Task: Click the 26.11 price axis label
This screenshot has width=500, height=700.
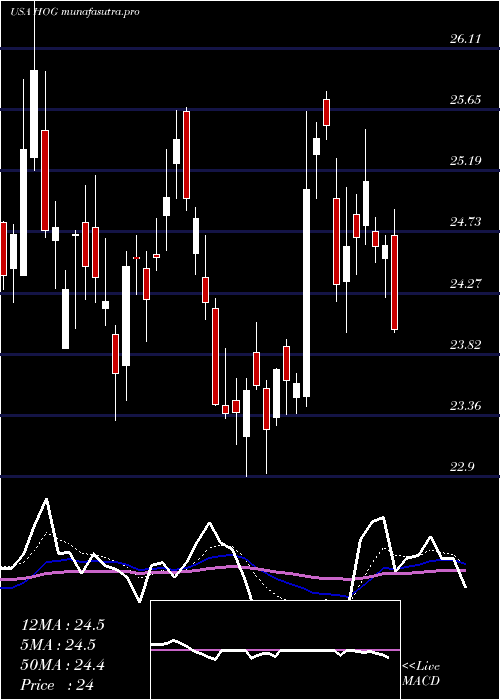Action: [x=465, y=39]
